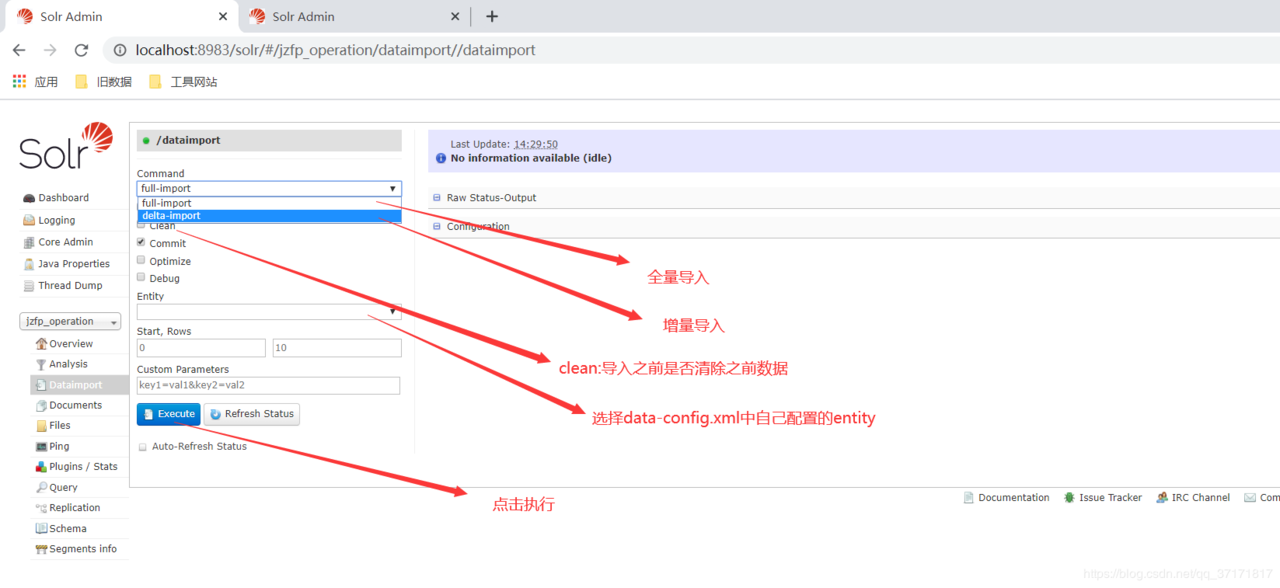Image resolution: width=1280 pixels, height=588 pixels.
Task: Open the 工具网站 bookmark folder
Action: coord(183,81)
